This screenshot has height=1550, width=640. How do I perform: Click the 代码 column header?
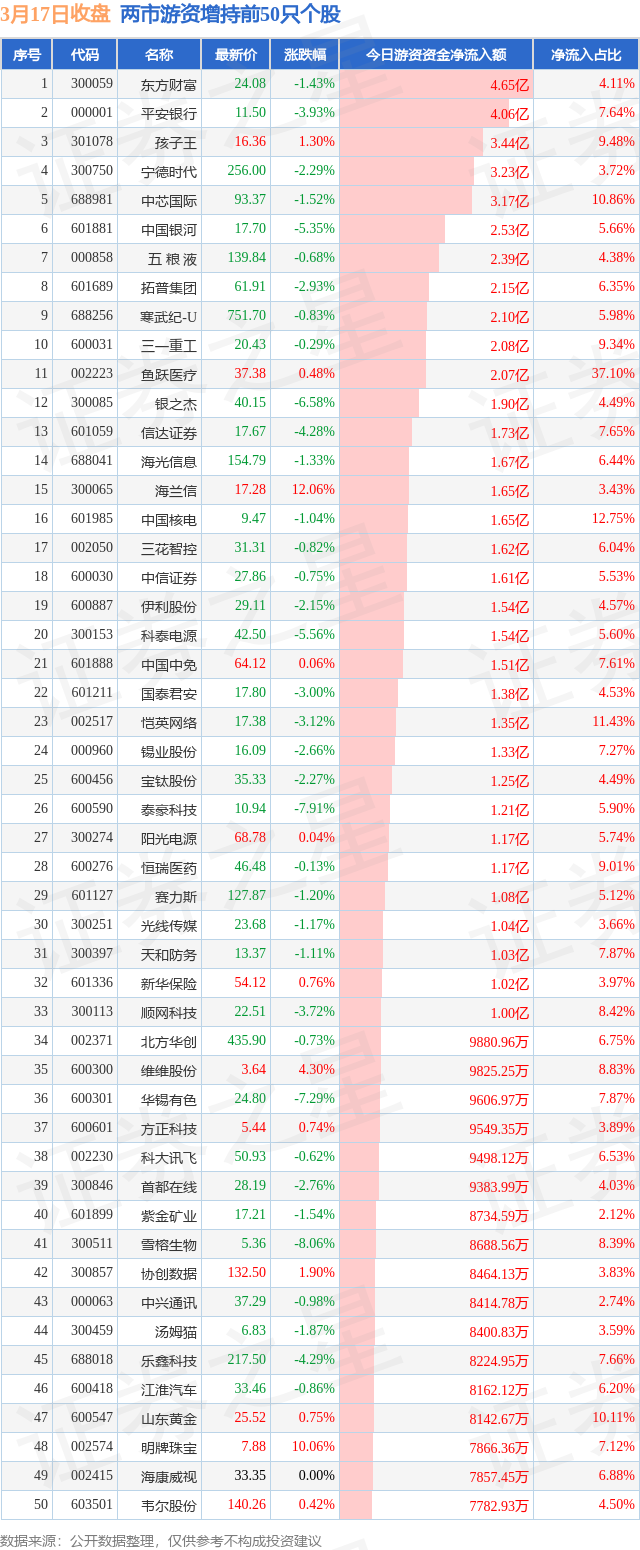click(x=85, y=55)
